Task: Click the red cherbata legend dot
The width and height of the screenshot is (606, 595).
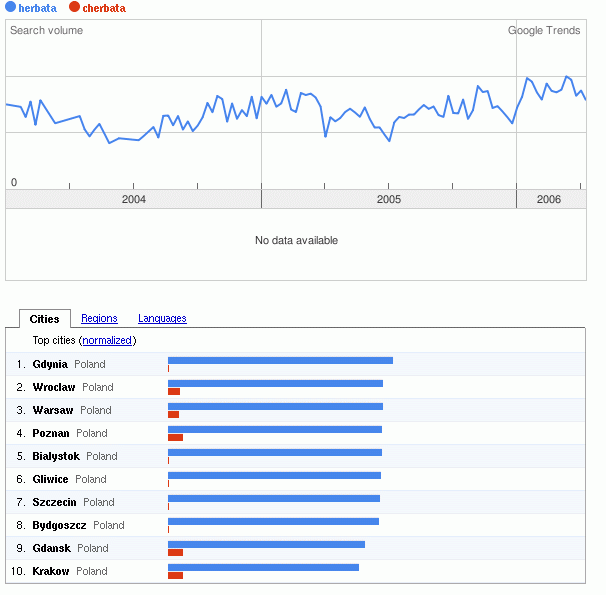Action: 74,8
